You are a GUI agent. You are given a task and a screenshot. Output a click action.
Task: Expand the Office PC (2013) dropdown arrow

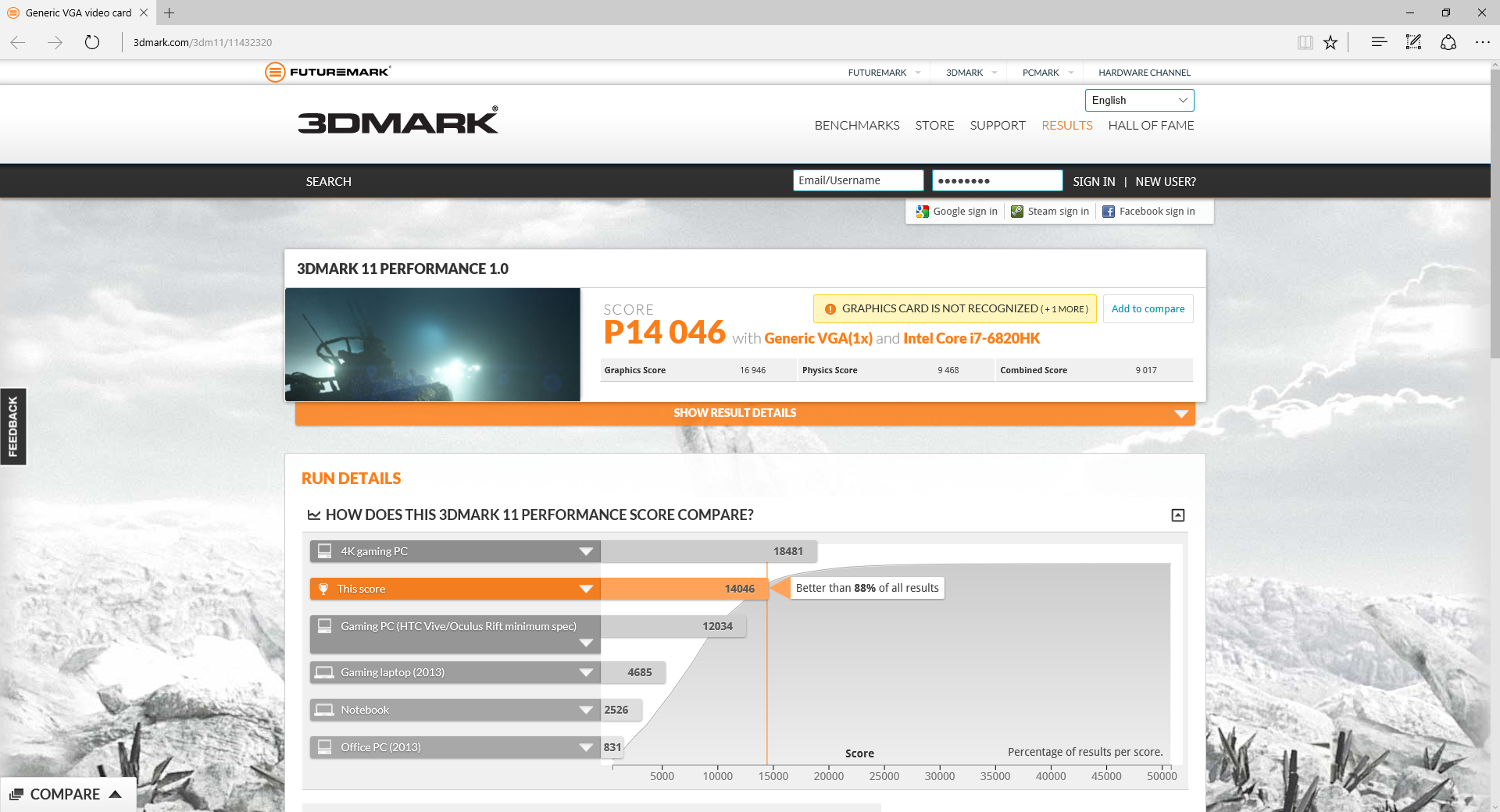(x=586, y=747)
